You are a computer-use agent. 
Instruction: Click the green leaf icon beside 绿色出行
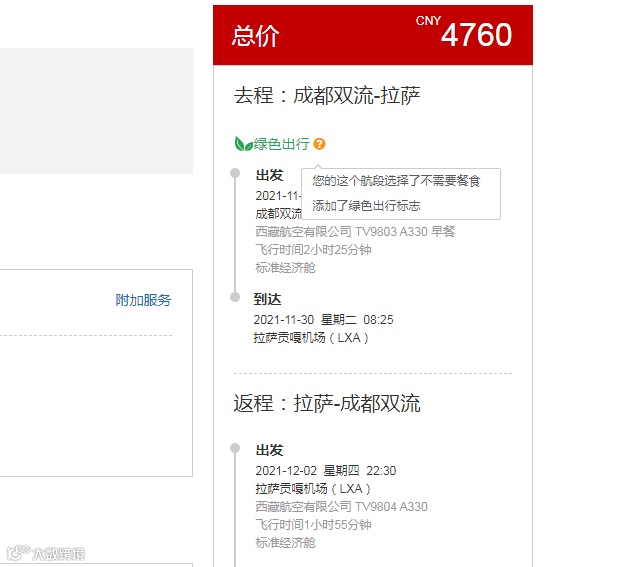(244, 144)
